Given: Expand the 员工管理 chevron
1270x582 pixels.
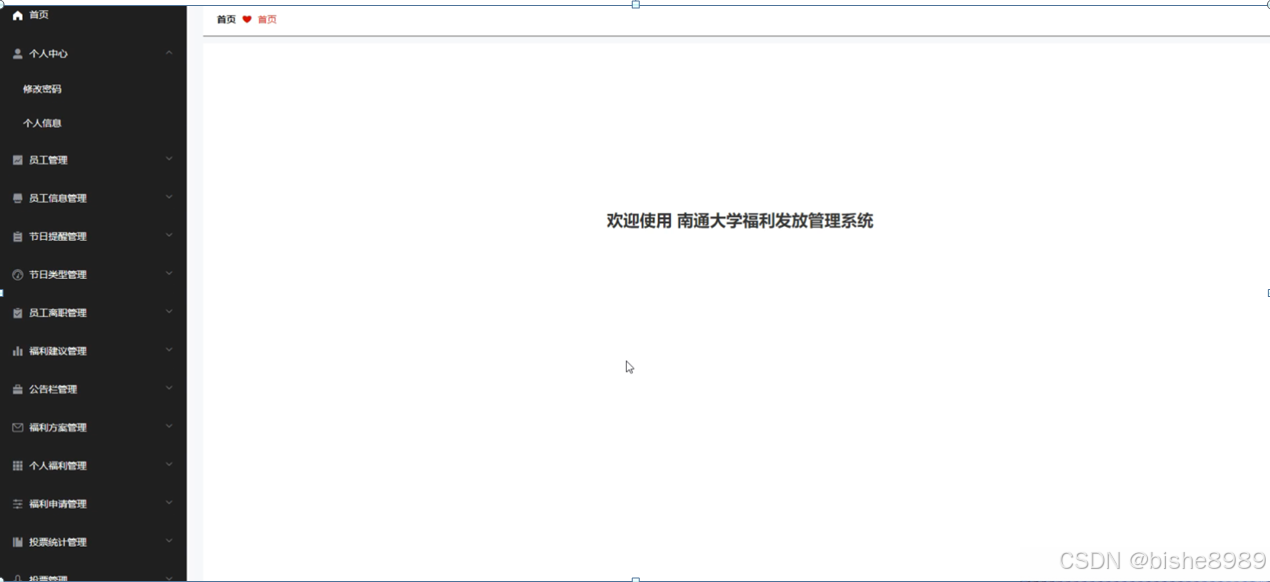Looking at the screenshot, I should tap(169, 159).
